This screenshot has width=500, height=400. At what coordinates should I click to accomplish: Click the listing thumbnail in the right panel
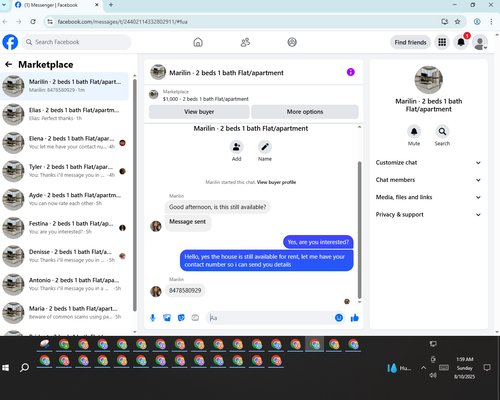click(x=429, y=80)
